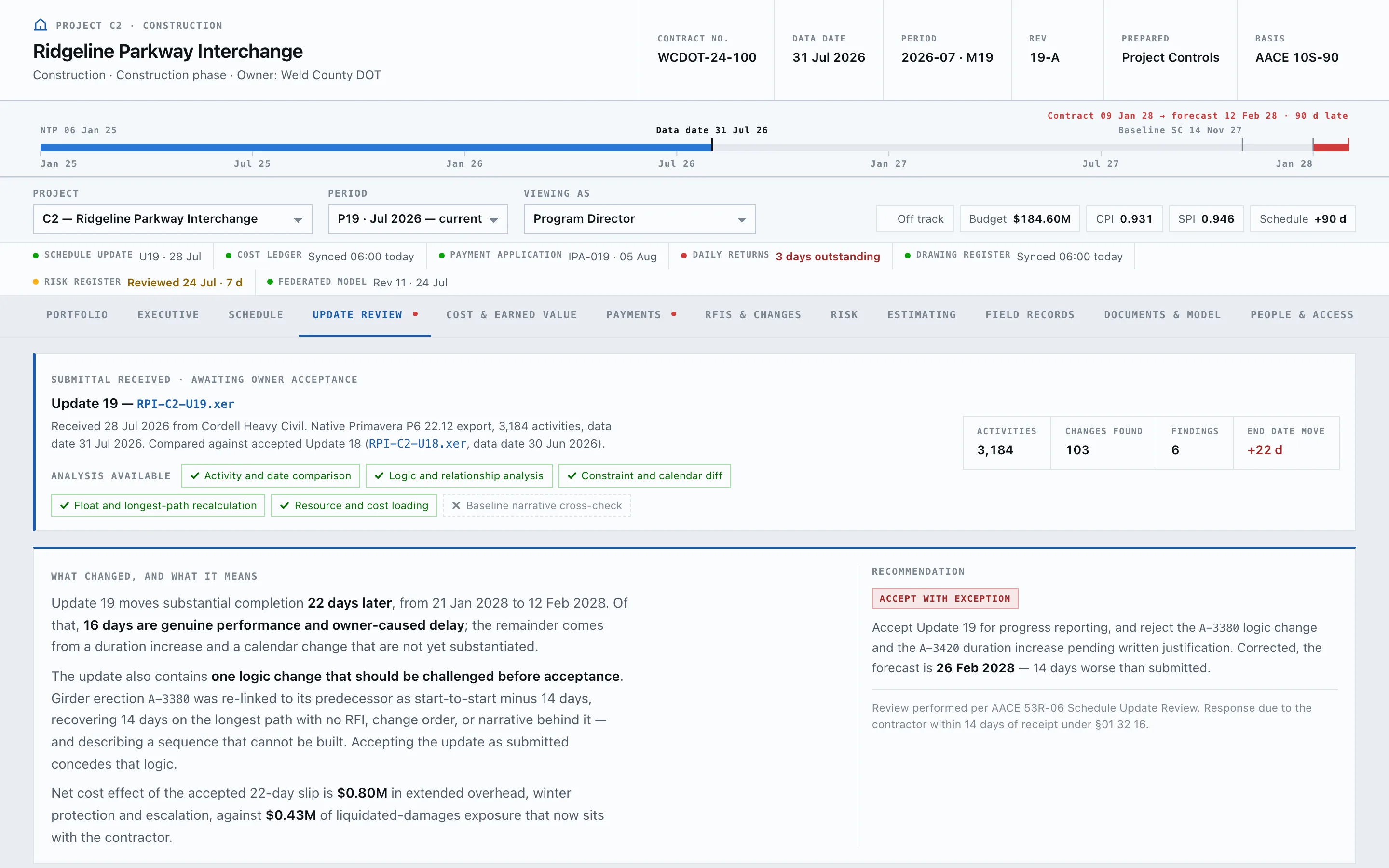Open the RPI-C2-U18.xer file link
The width and height of the screenshot is (1389, 868).
click(x=417, y=444)
